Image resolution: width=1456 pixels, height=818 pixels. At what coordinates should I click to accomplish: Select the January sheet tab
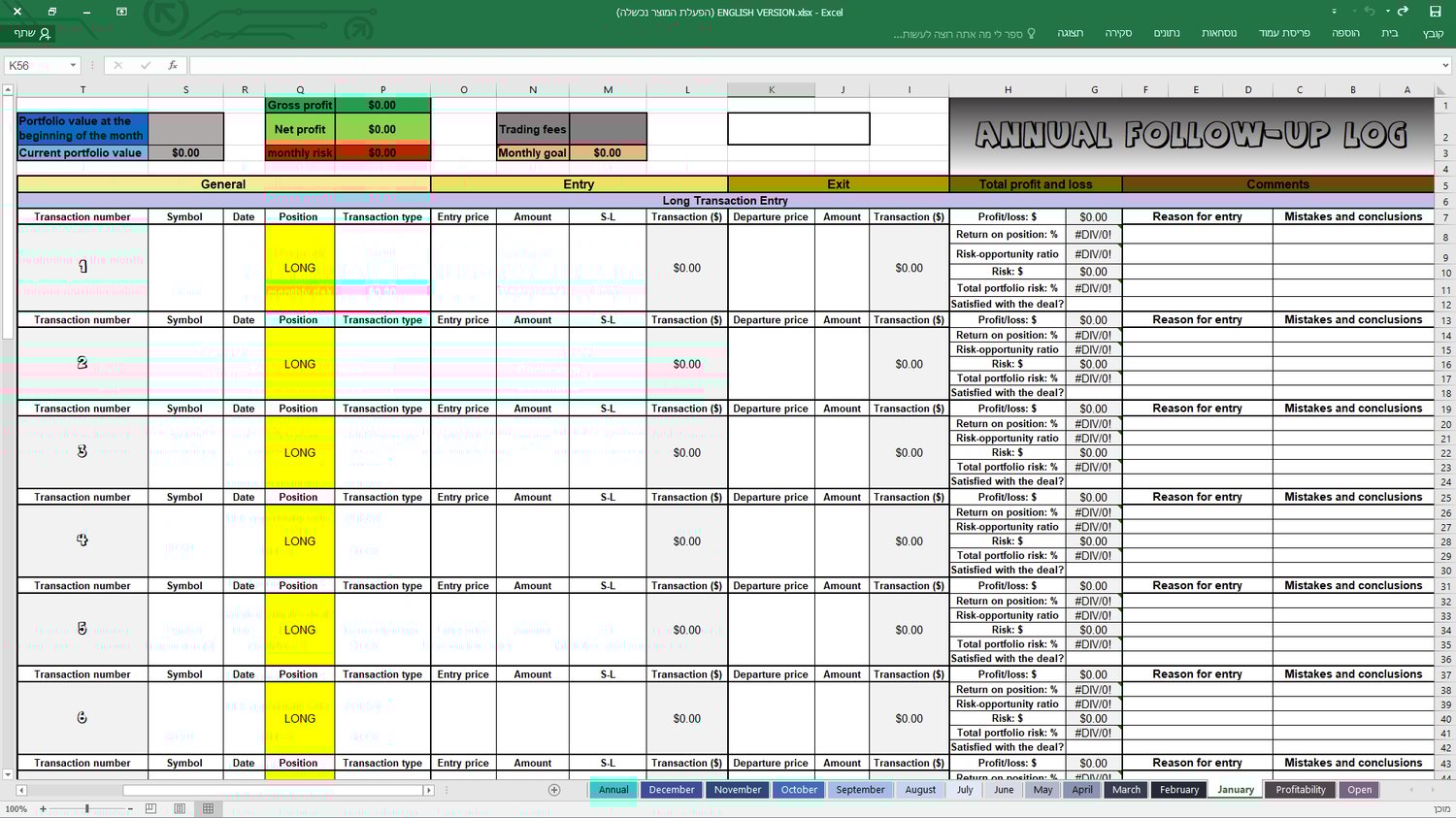[x=1236, y=790]
